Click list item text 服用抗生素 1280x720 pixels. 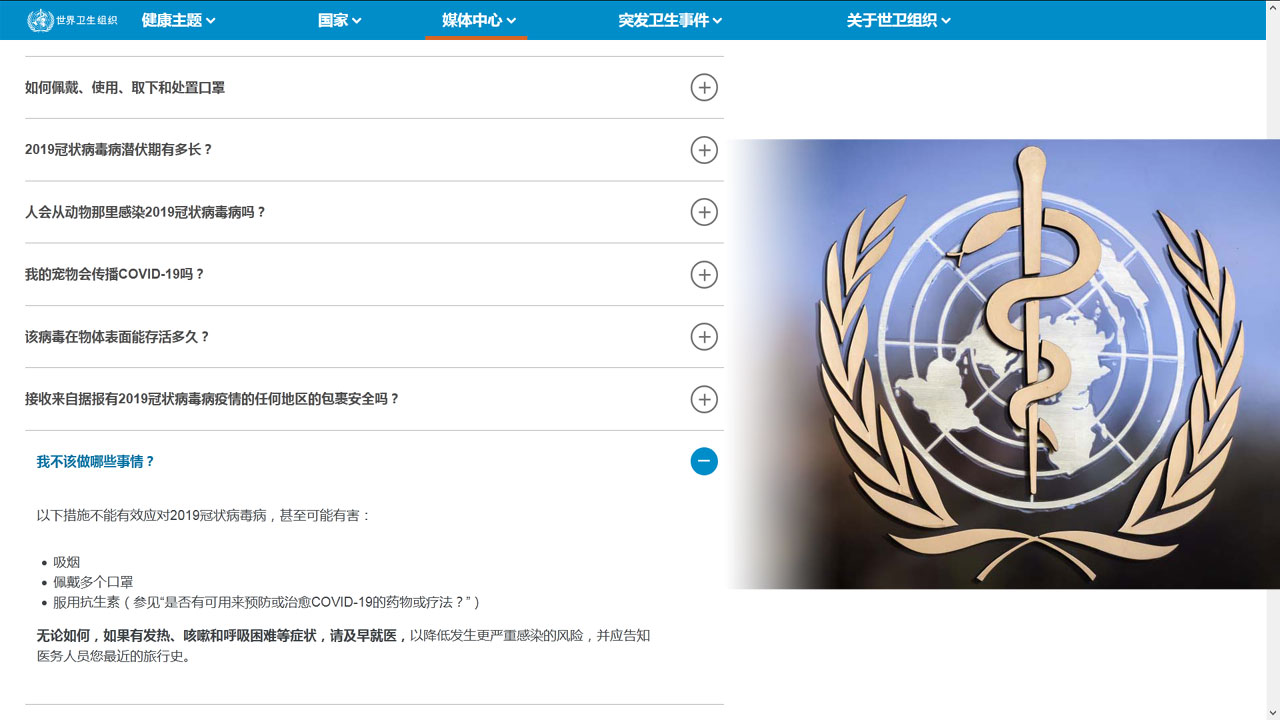coord(86,602)
